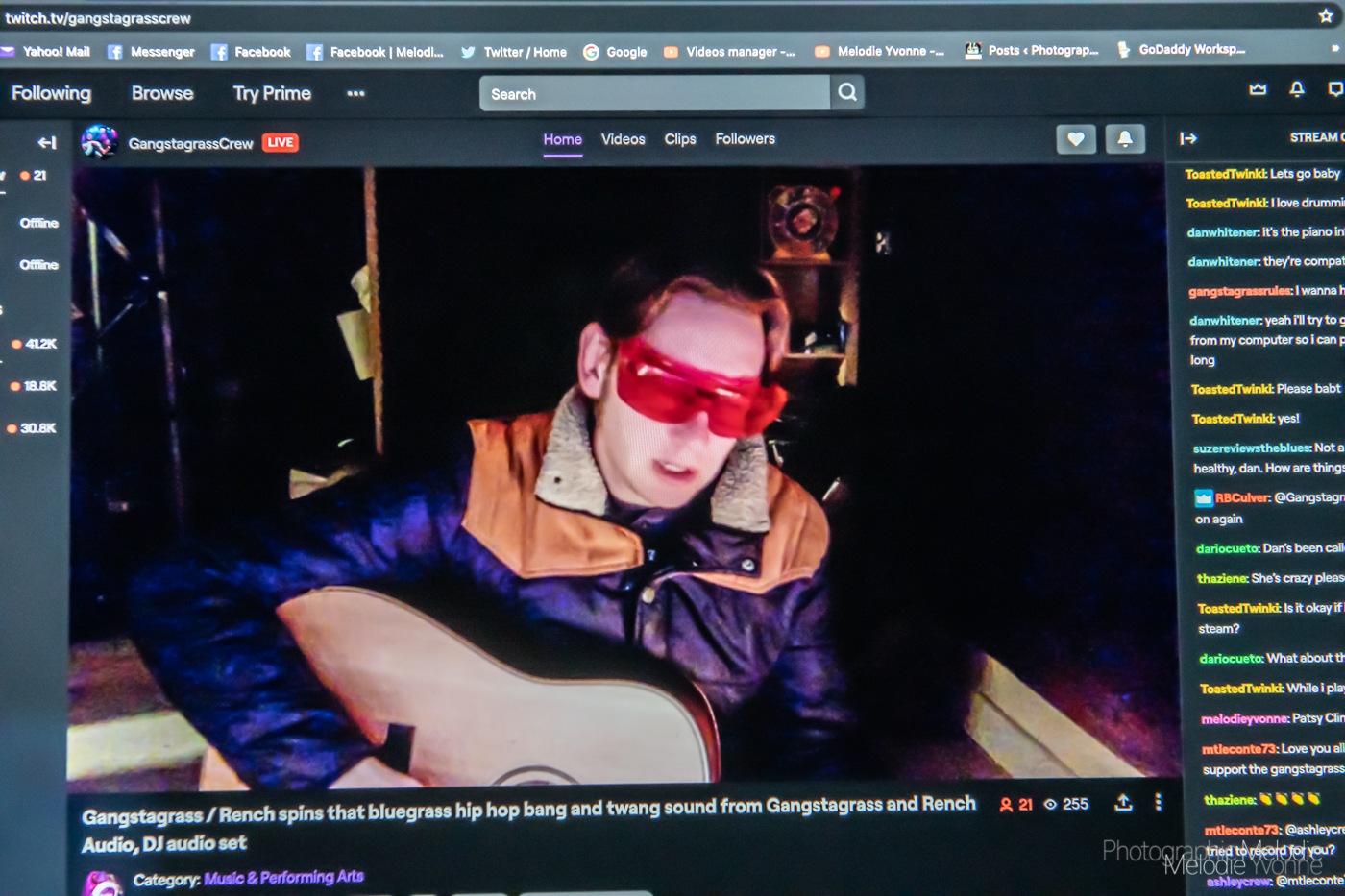The height and width of the screenshot is (896, 1345).
Task: Switch to the Videos tab
Action: pos(623,139)
